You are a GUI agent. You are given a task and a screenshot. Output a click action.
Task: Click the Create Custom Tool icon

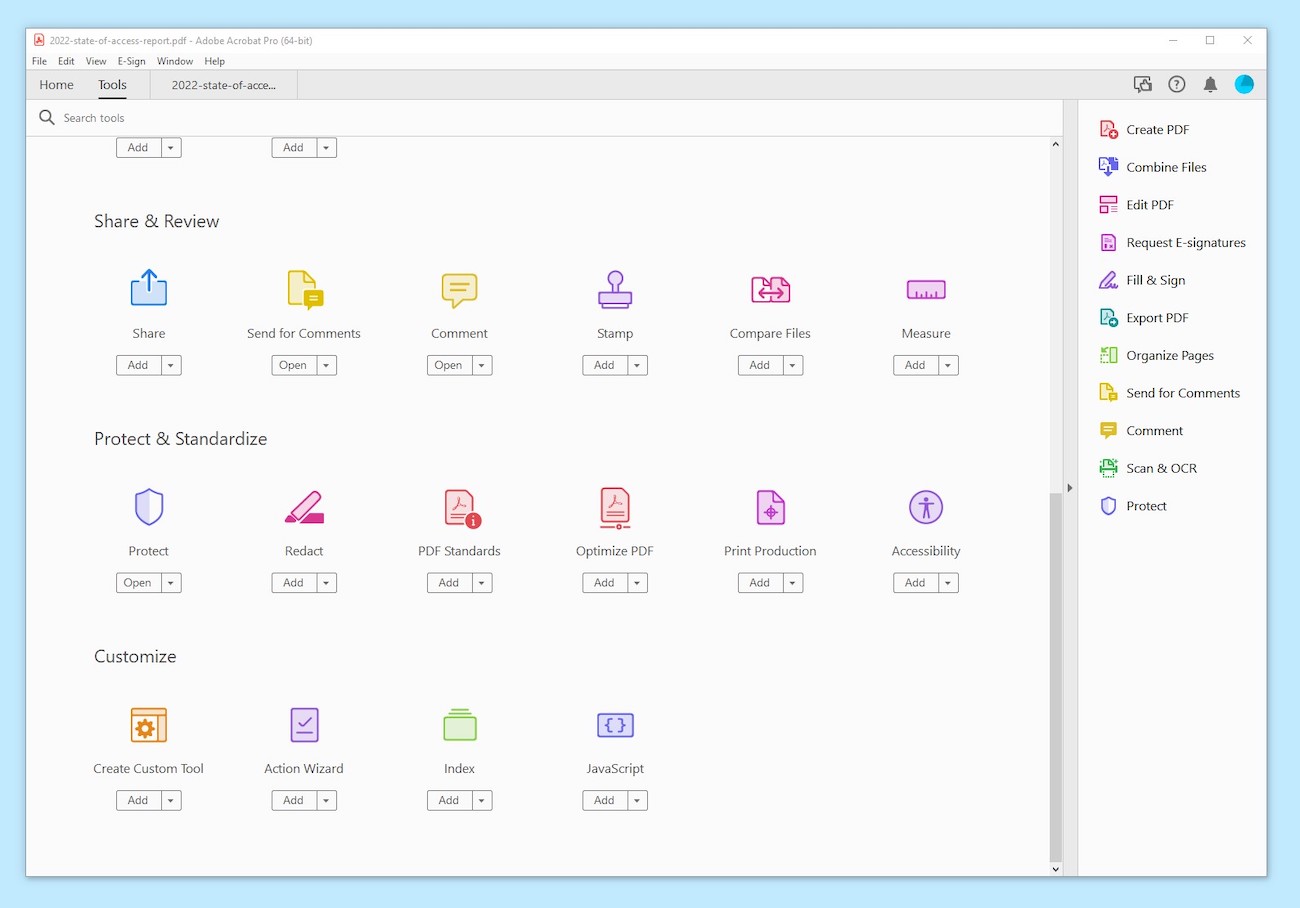(x=148, y=725)
